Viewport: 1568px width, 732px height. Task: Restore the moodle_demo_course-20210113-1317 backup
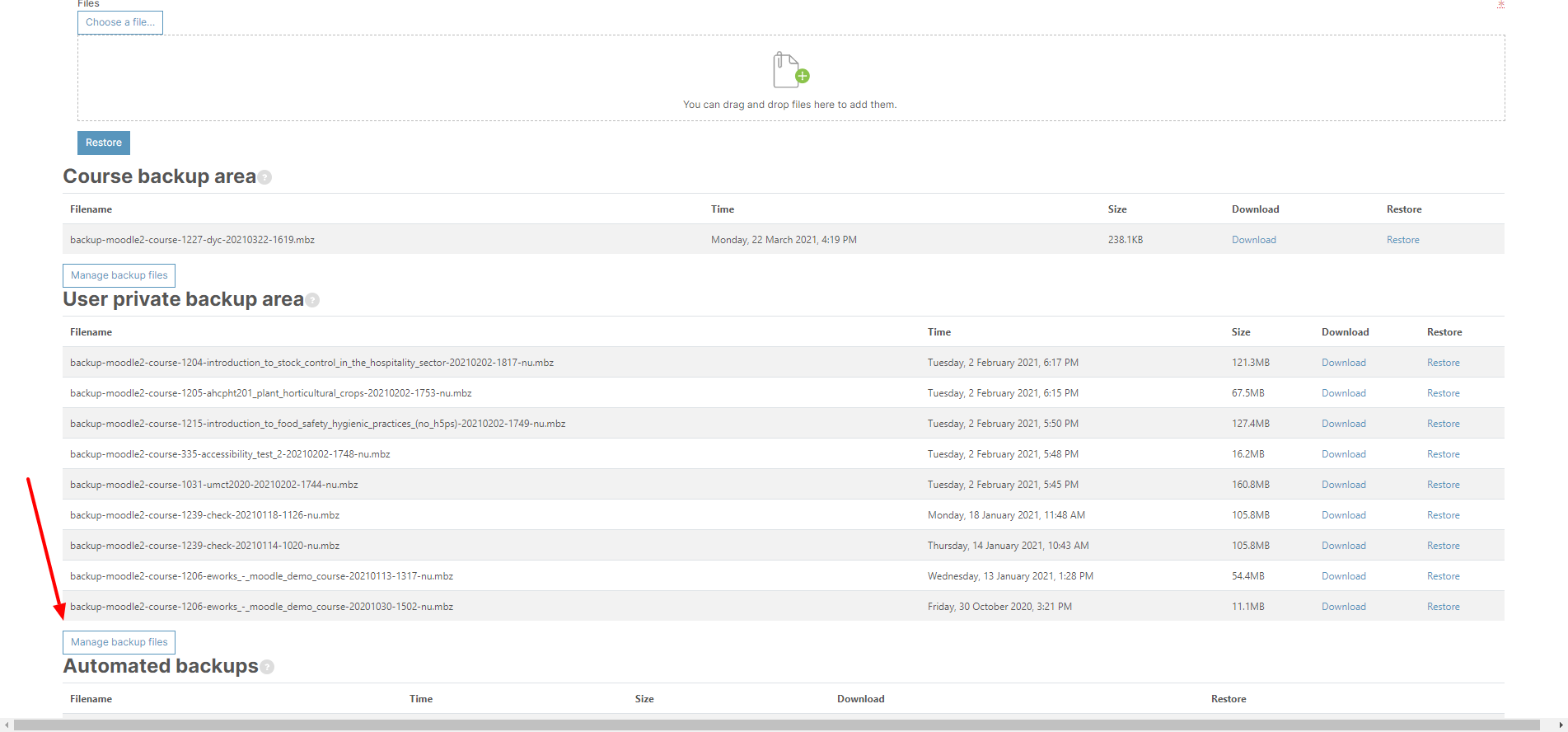[x=1444, y=576]
